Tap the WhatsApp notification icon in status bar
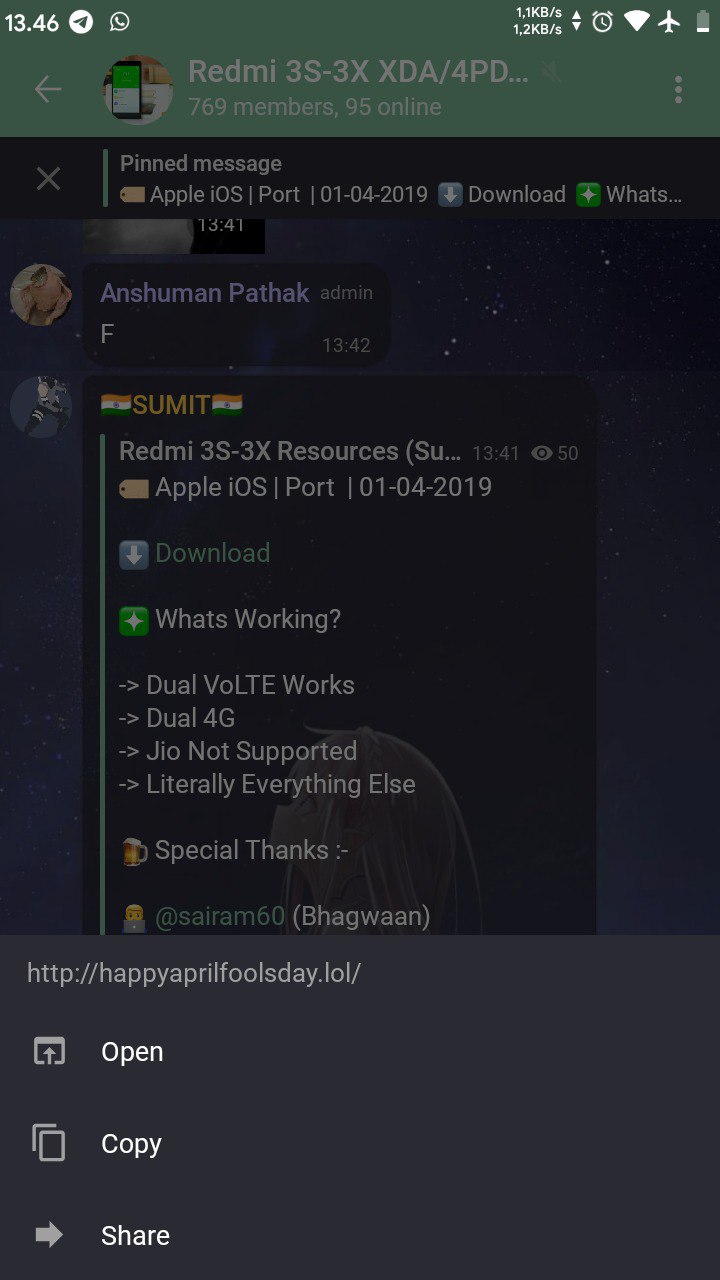The width and height of the screenshot is (720, 1280). click(x=119, y=21)
